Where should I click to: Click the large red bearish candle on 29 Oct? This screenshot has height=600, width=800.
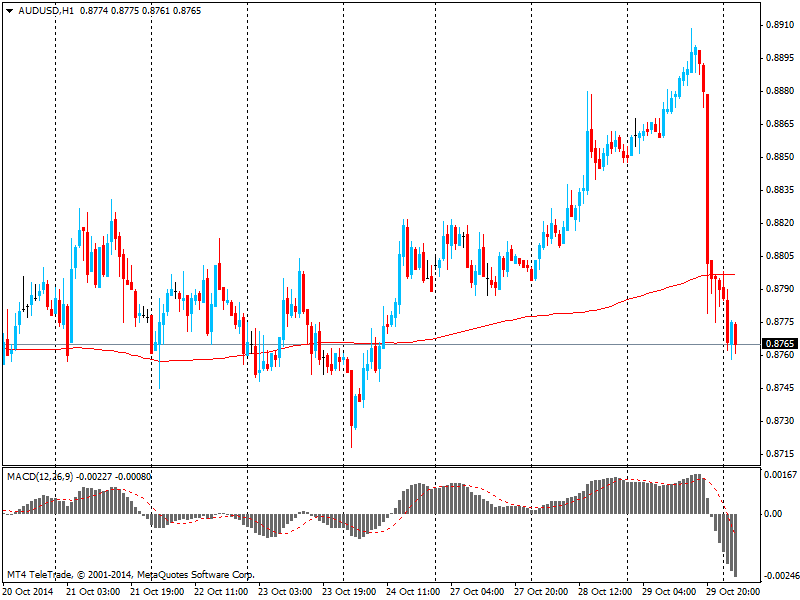coord(707,180)
